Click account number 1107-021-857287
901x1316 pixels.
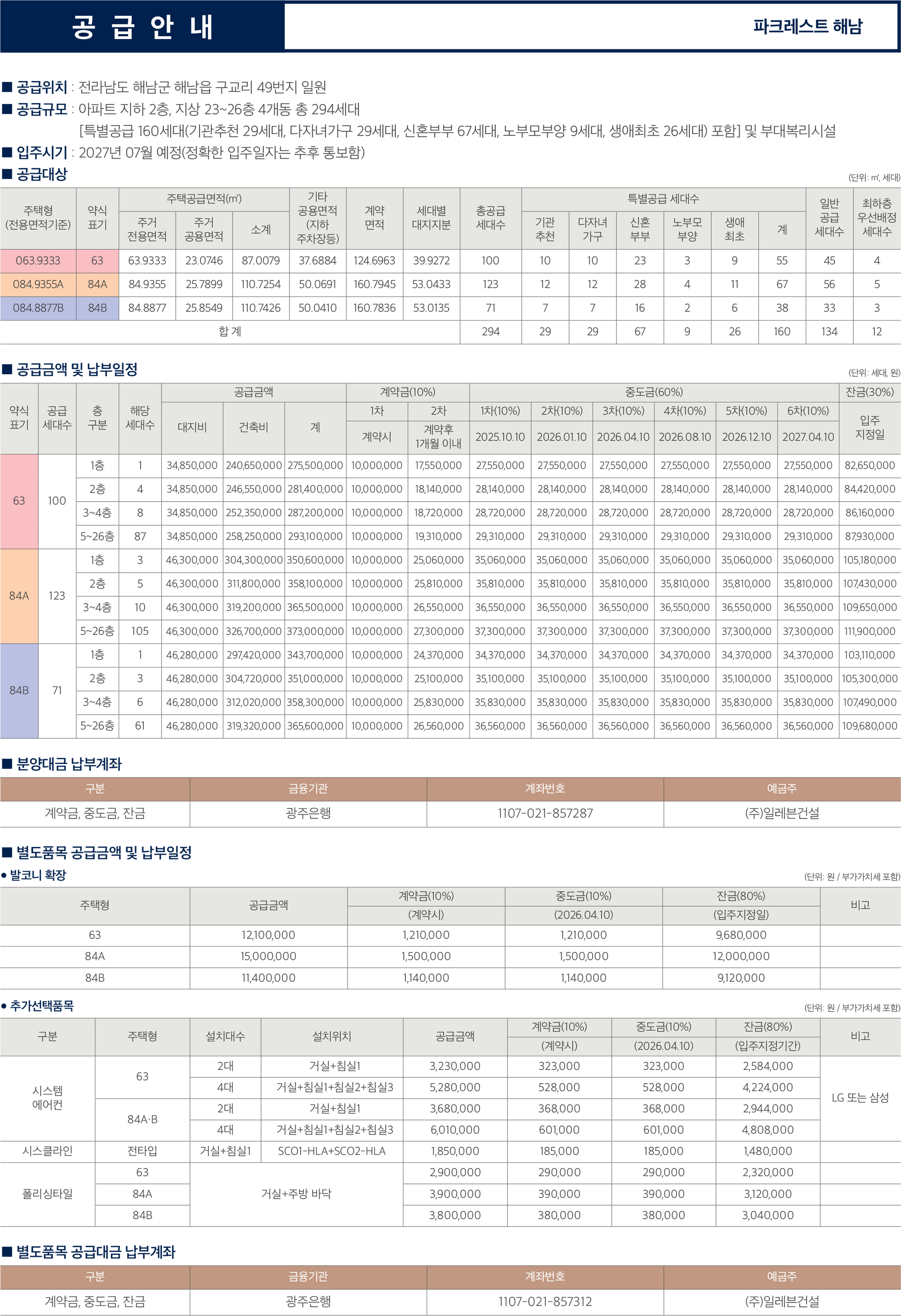544,813
